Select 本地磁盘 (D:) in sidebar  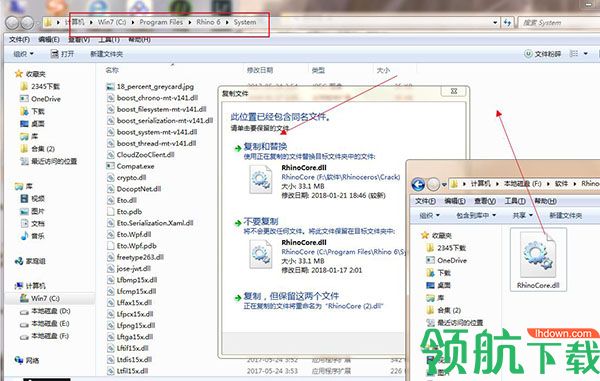(45, 311)
